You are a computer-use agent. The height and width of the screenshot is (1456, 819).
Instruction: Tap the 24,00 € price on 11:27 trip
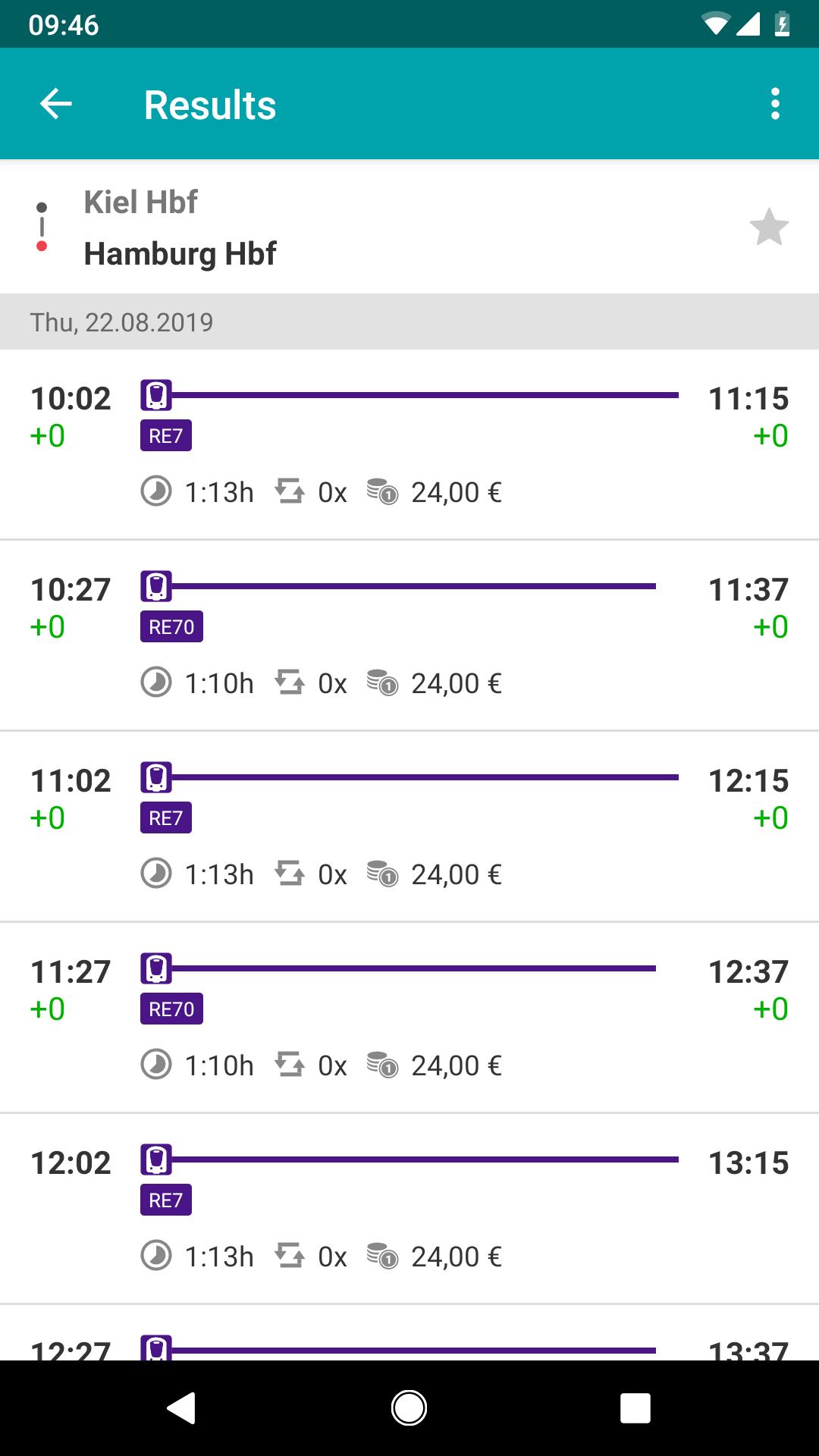click(x=456, y=1065)
